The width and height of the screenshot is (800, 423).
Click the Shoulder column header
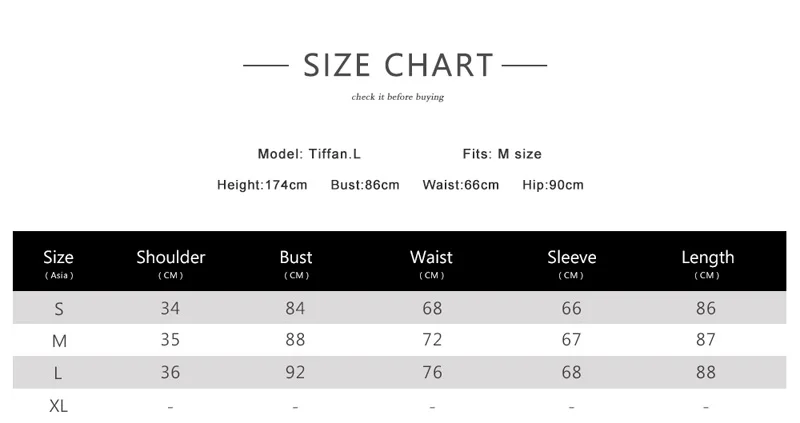[x=171, y=263]
